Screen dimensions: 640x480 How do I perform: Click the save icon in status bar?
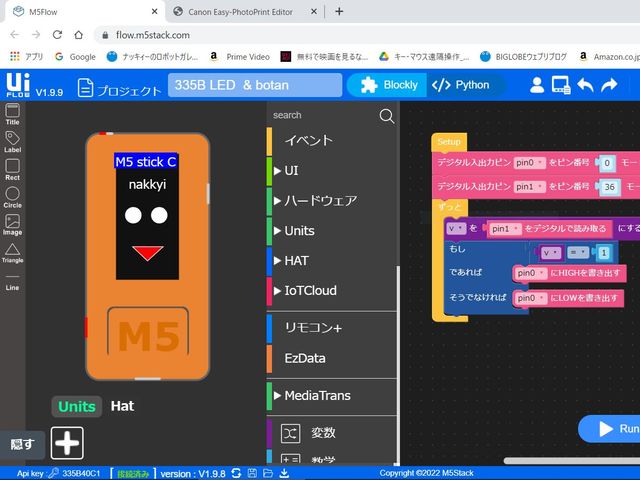coord(252,473)
